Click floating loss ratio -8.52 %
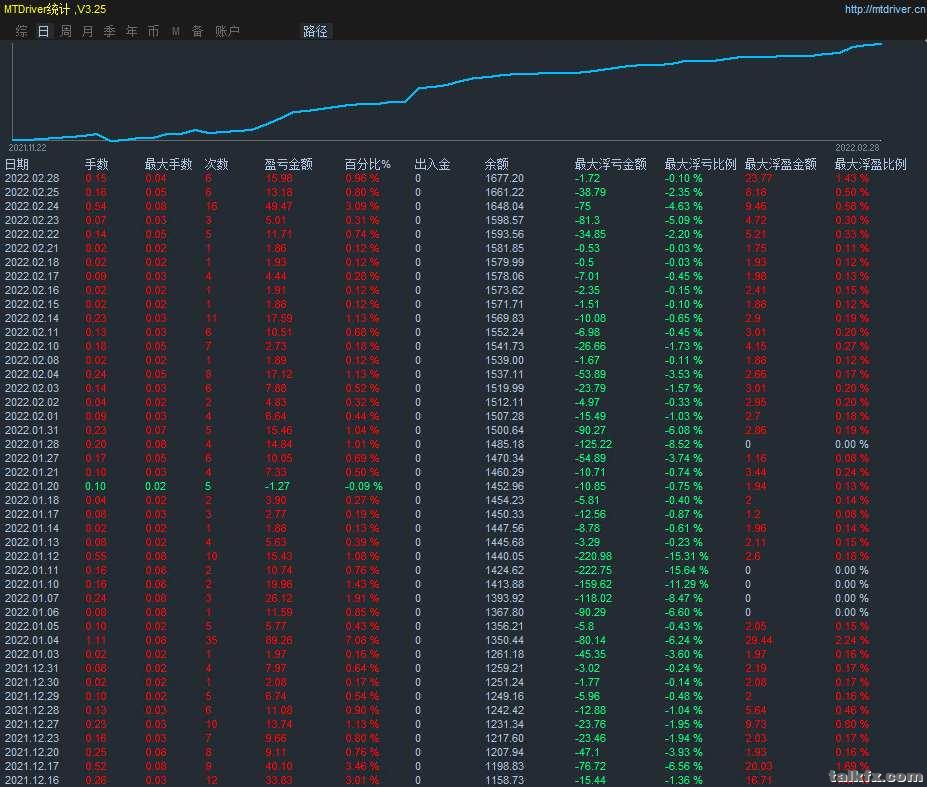 click(x=683, y=445)
